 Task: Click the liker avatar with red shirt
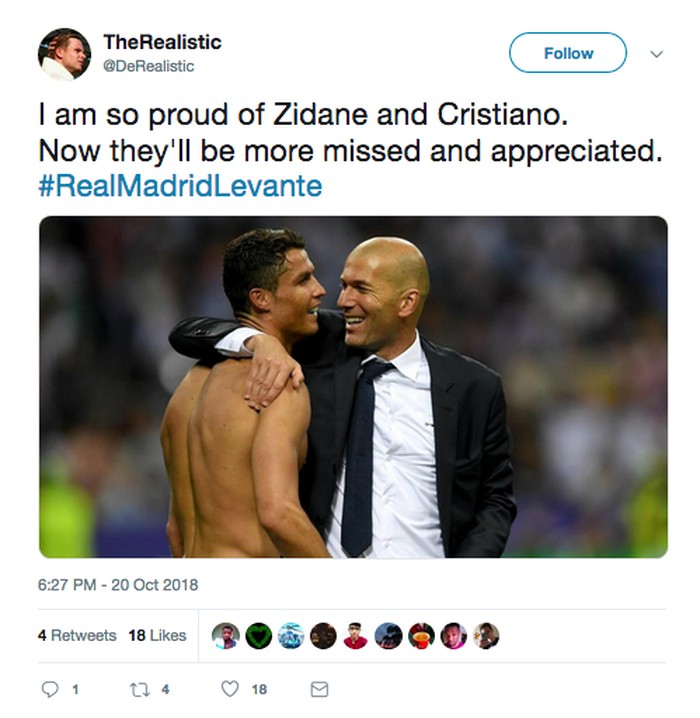pos(356,636)
